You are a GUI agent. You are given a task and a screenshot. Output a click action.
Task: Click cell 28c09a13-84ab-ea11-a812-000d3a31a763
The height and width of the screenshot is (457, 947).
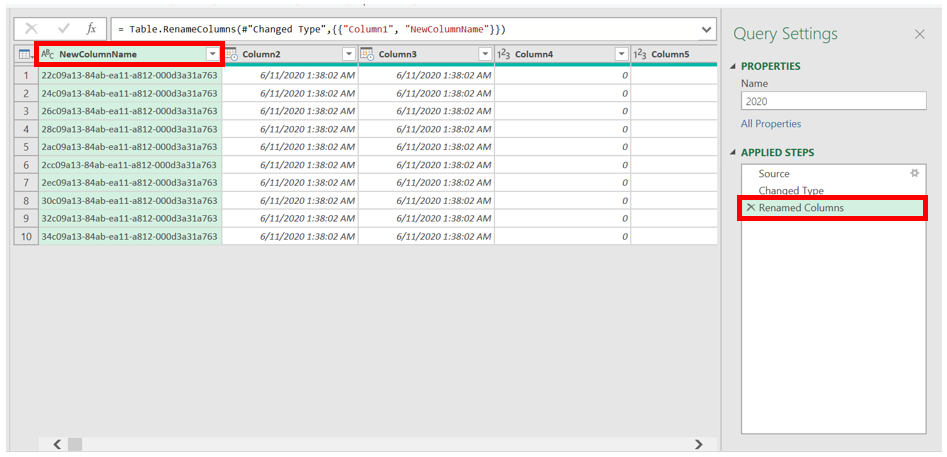(x=130, y=129)
